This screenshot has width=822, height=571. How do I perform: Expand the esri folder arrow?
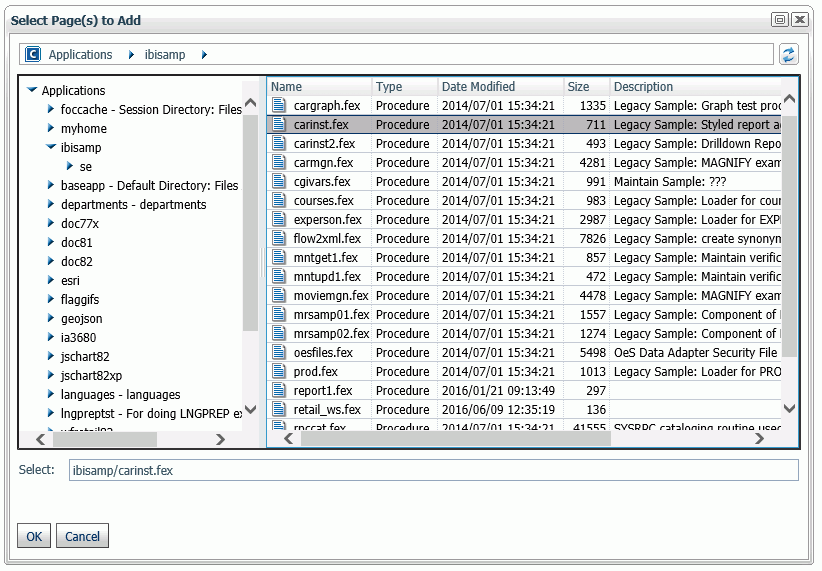[x=51, y=279]
